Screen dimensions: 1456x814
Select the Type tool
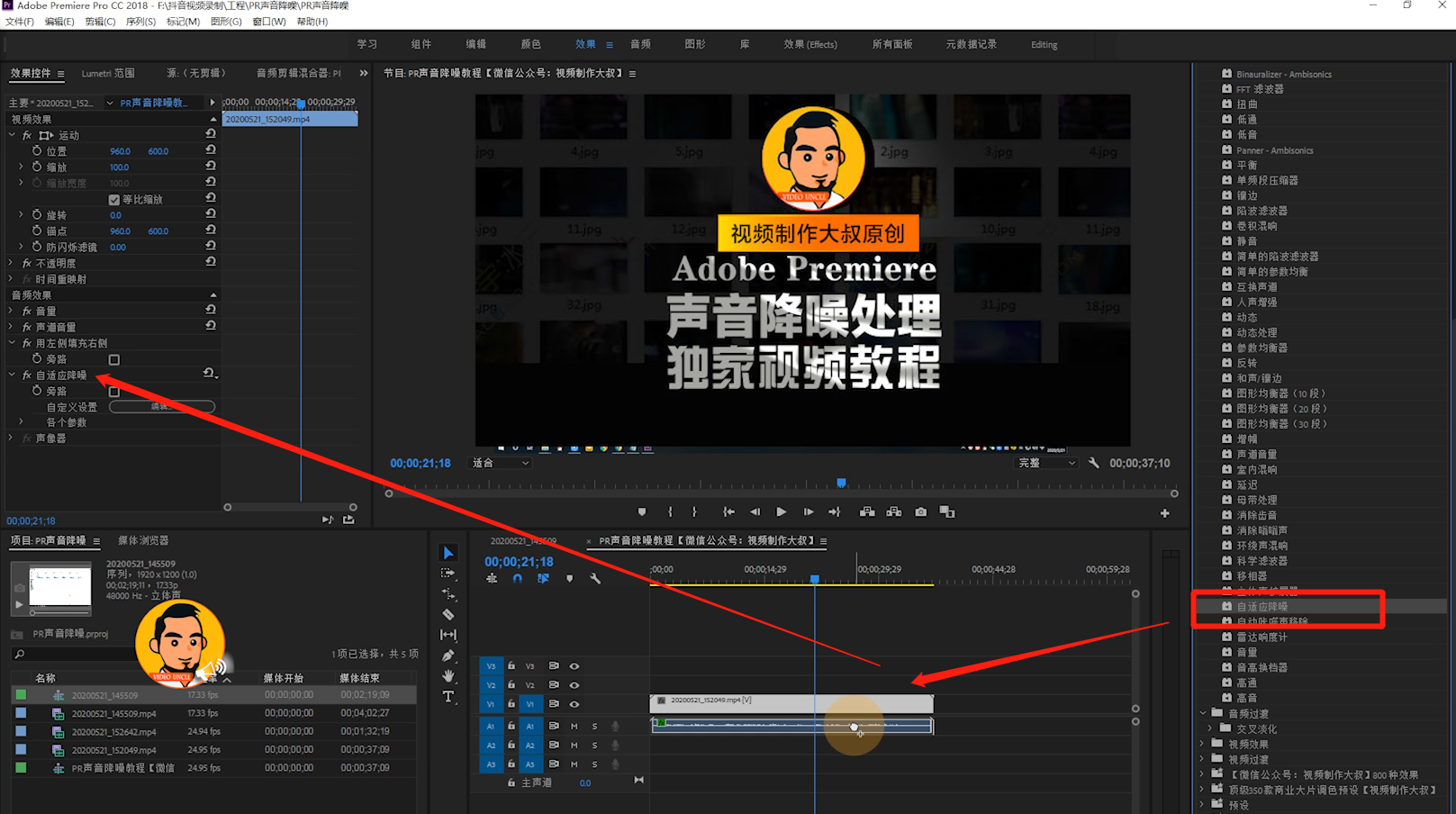[x=448, y=696]
